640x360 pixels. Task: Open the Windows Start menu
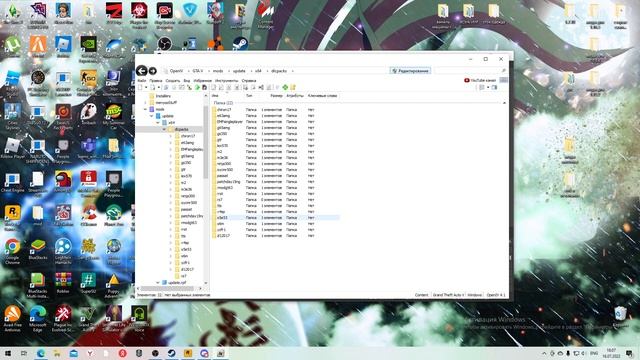7,353
